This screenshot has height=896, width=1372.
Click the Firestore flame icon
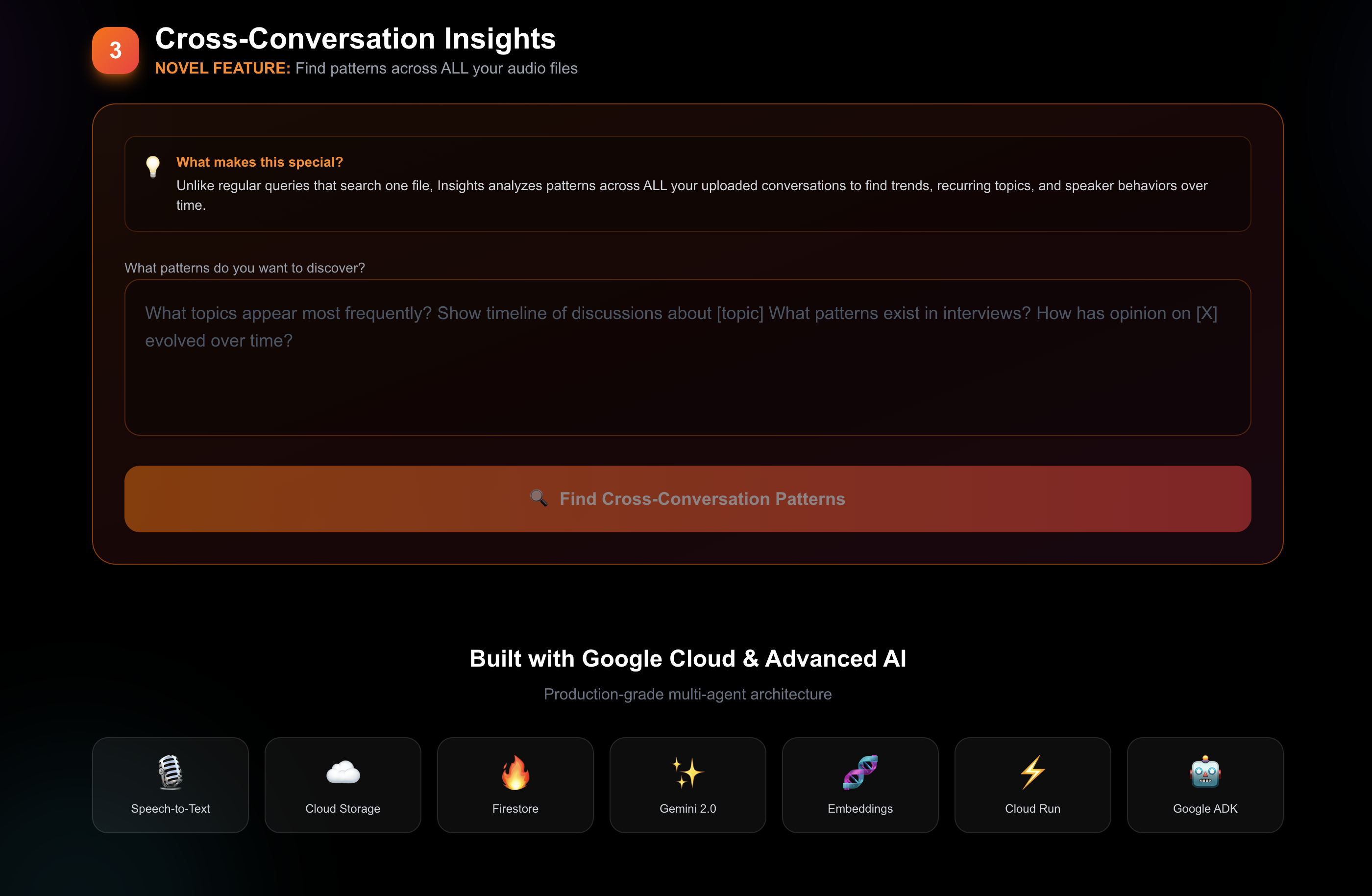[x=515, y=772]
